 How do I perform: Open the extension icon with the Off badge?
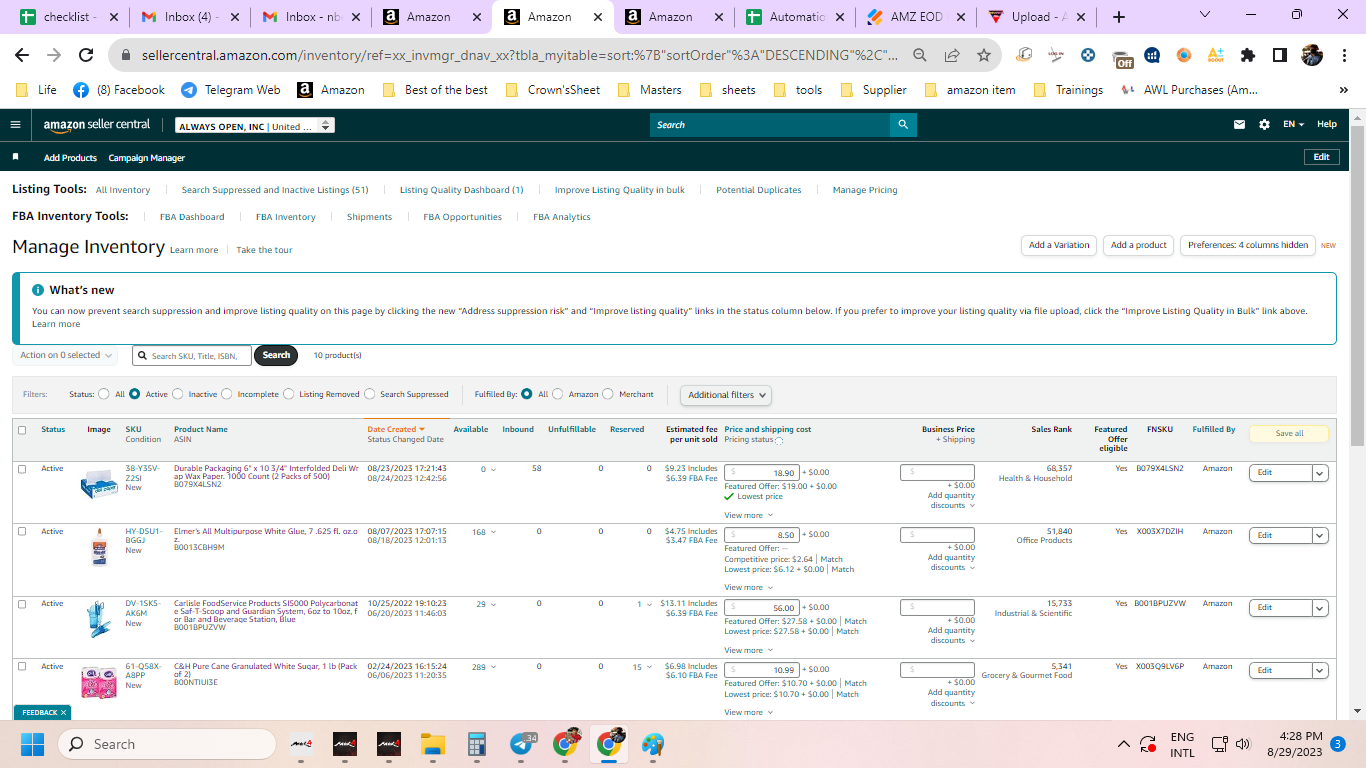coord(1123,57)
